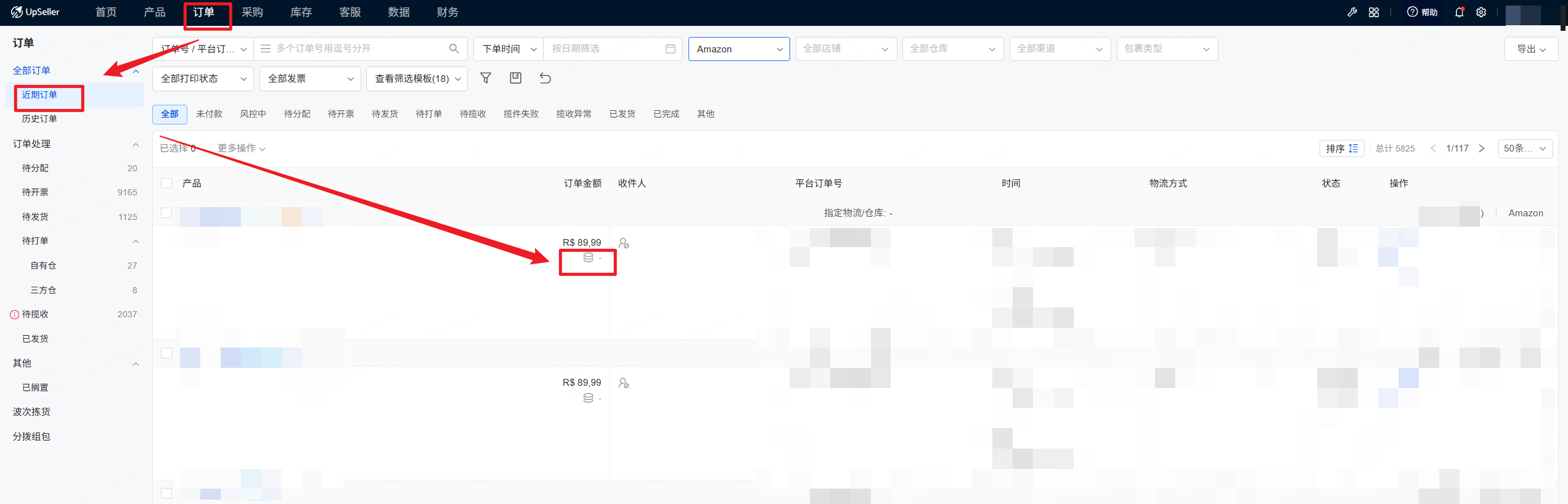Open the 全部店铺 dropdown
The width and height of the screenshot is (1568, 504).
click(846, 49)
